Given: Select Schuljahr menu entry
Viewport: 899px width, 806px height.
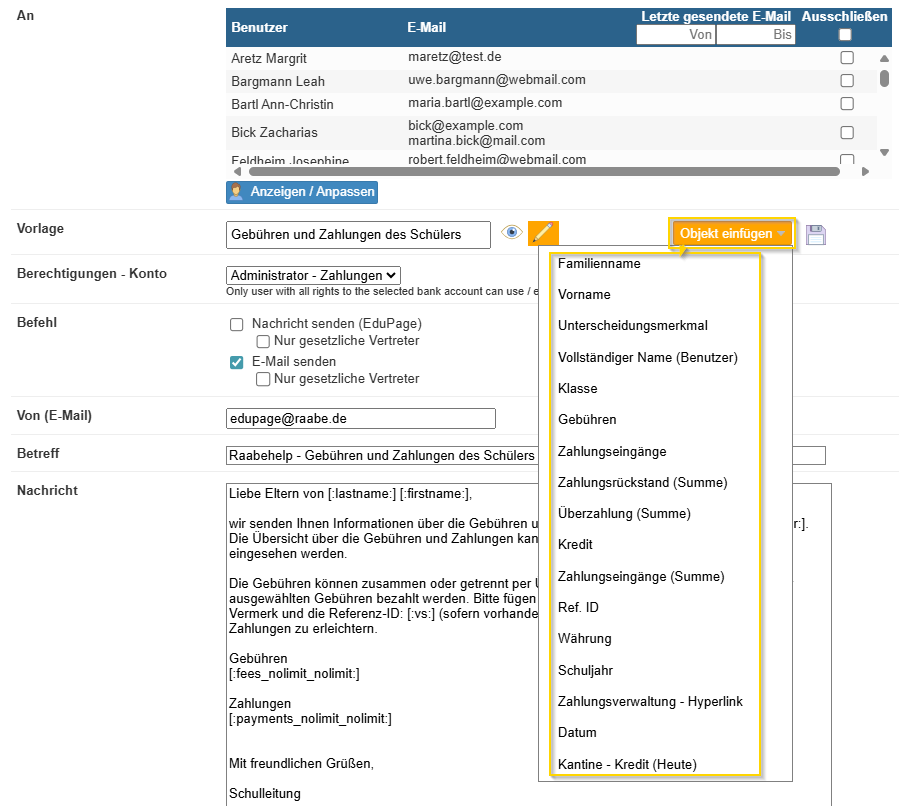Looking at the screenshot, I should point(585,671).
